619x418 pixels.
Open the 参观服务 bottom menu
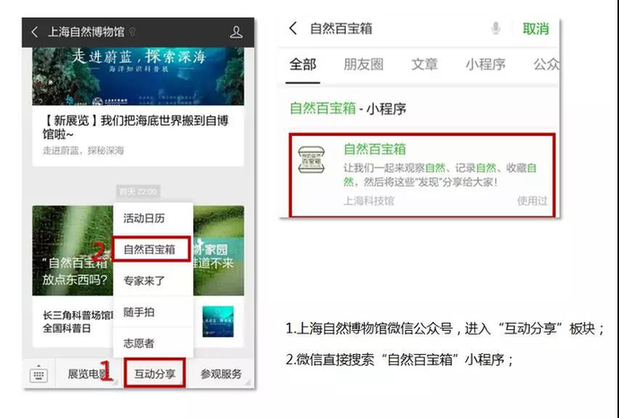(x=221, y=374)
